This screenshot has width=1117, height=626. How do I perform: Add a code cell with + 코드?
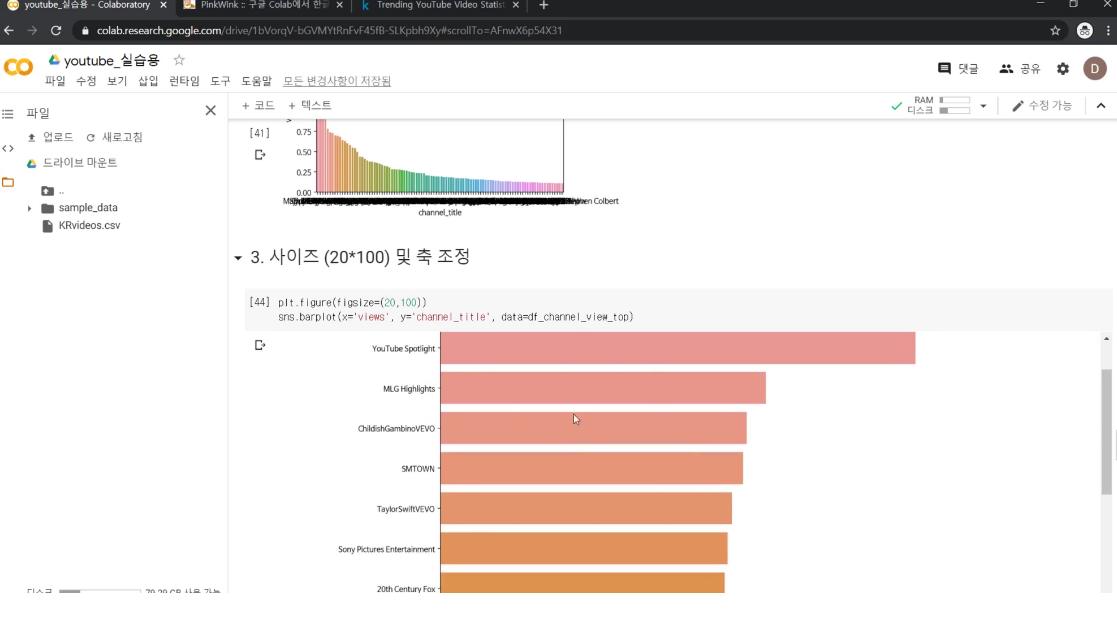point(258,105)
